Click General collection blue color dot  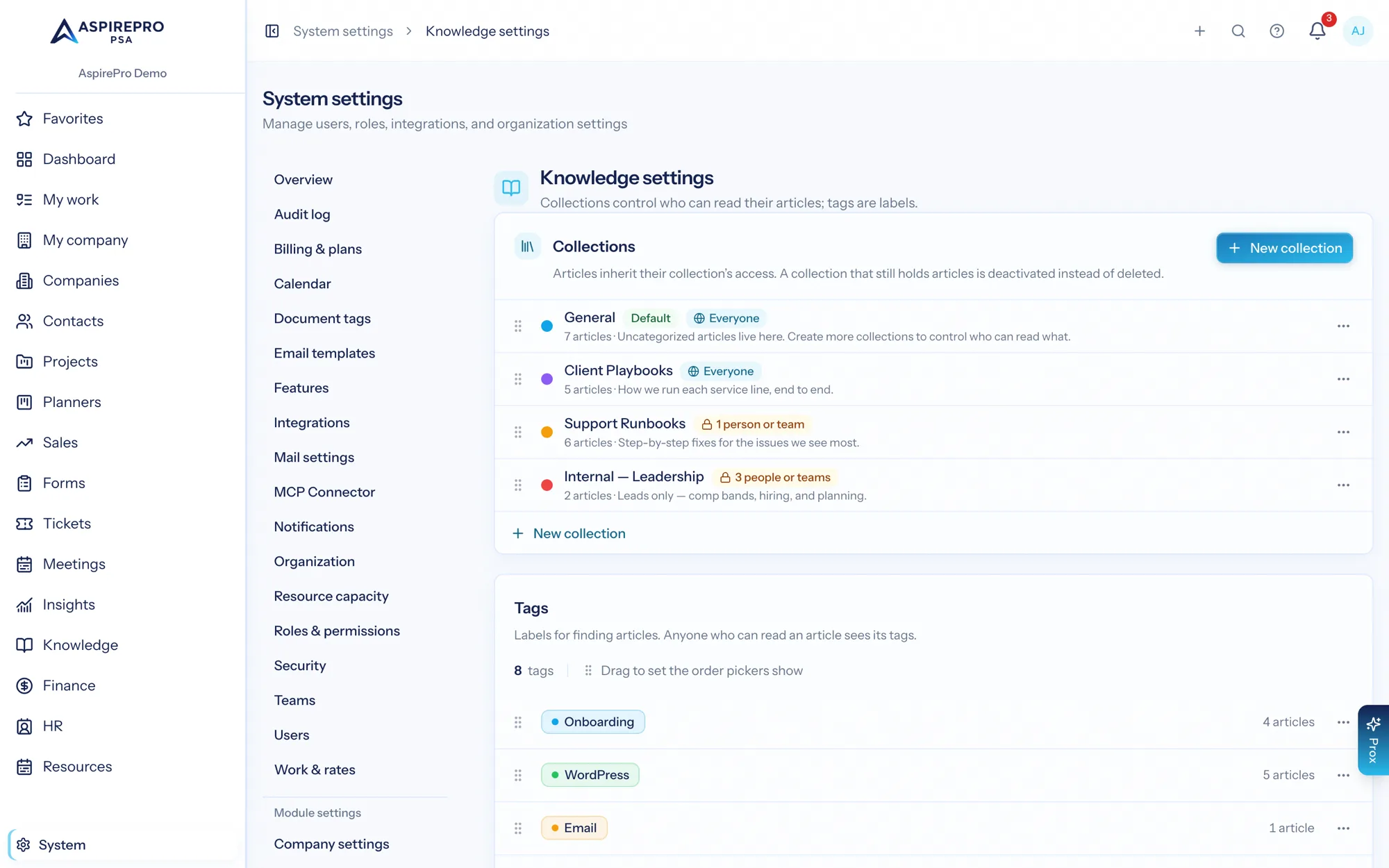click(x=547, y=326)
